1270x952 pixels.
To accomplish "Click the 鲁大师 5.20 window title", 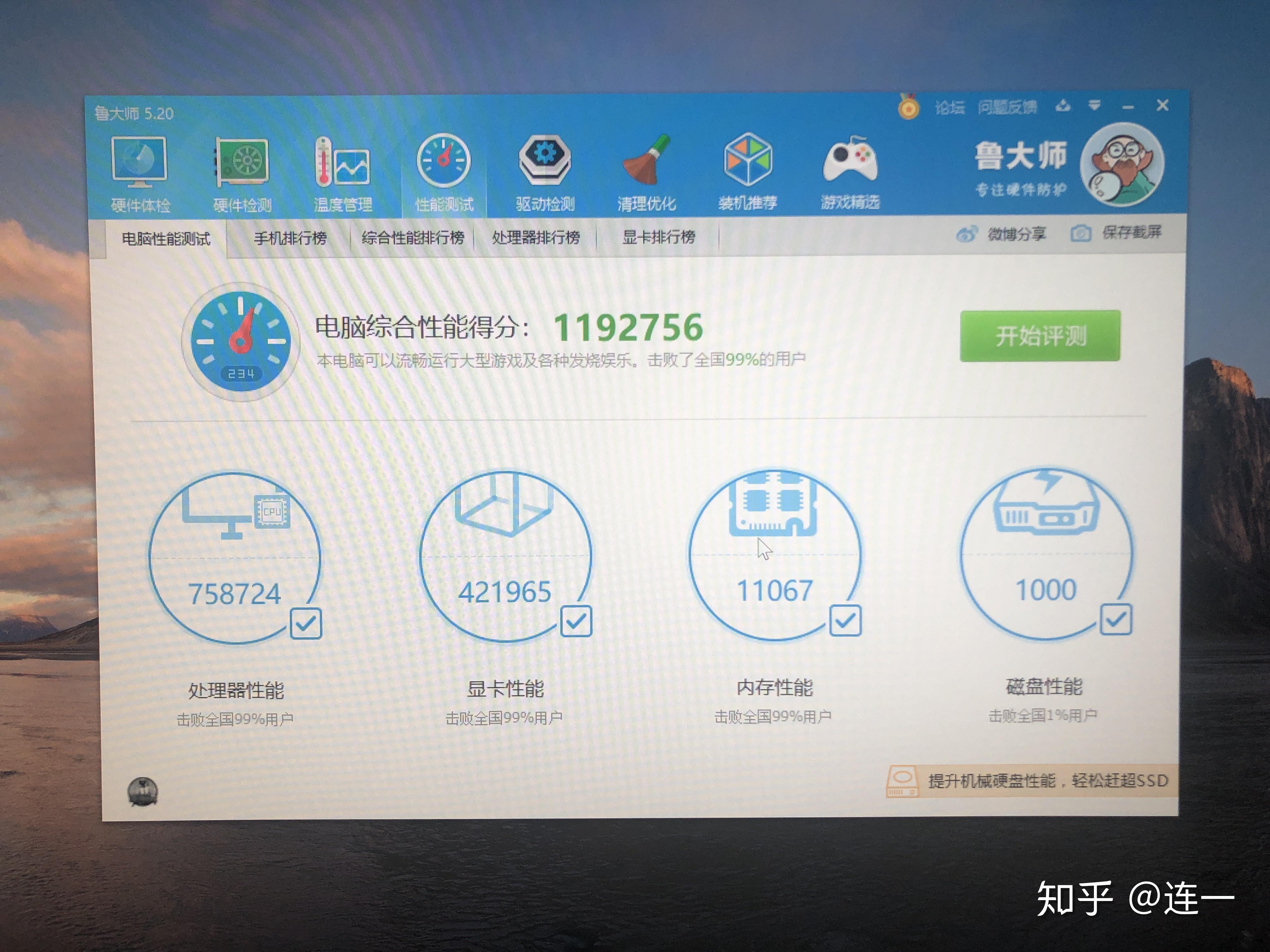I will (x=134, y=114).
